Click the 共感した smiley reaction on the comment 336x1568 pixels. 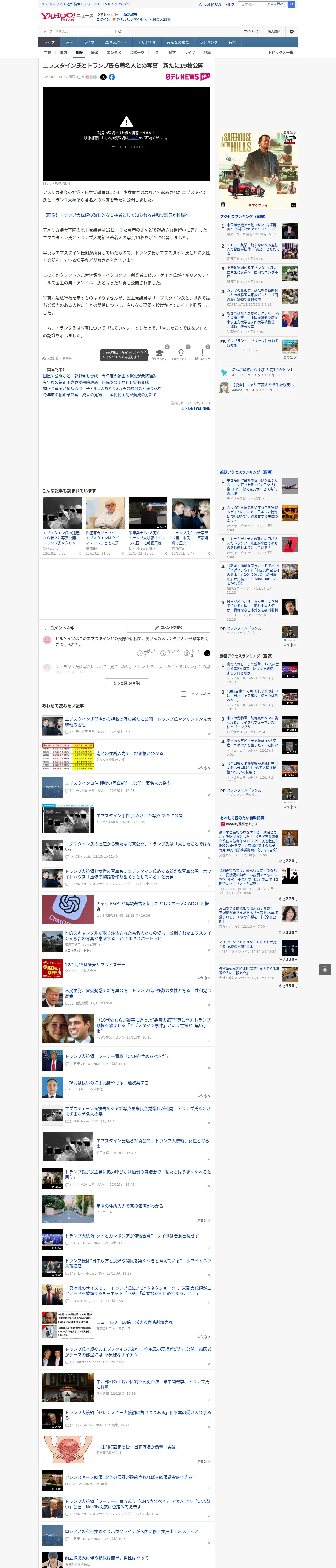140,653
